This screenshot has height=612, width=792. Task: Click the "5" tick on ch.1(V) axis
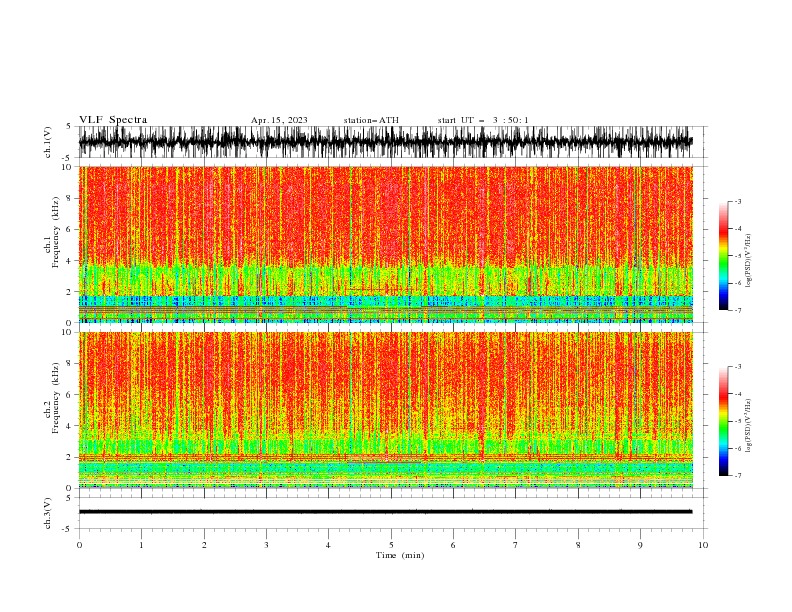tap(69, 126)
